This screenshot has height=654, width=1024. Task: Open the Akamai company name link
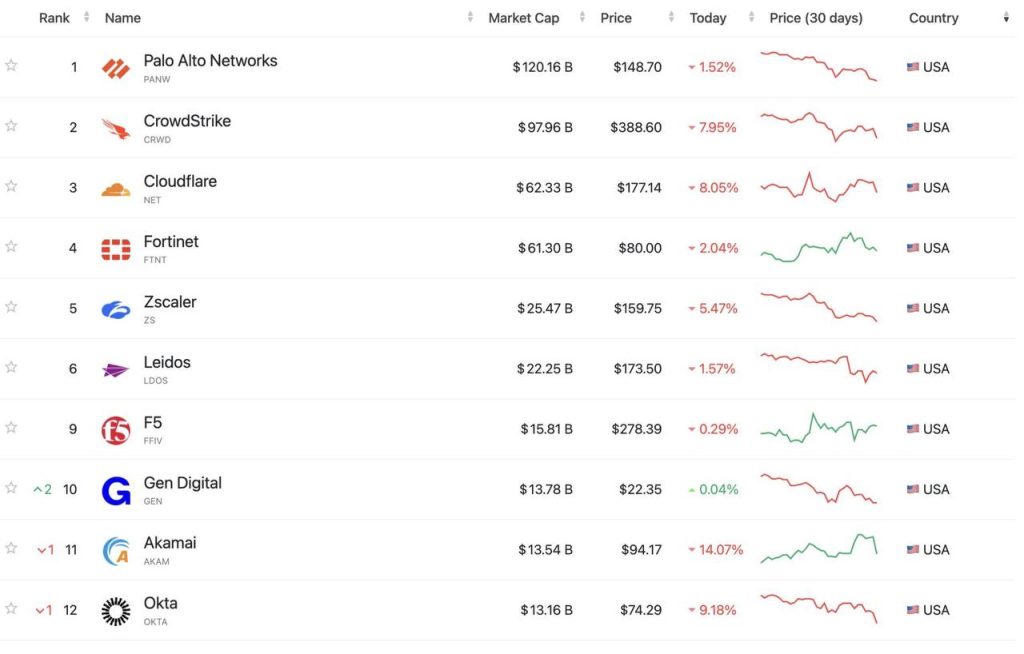coord(170,543)
